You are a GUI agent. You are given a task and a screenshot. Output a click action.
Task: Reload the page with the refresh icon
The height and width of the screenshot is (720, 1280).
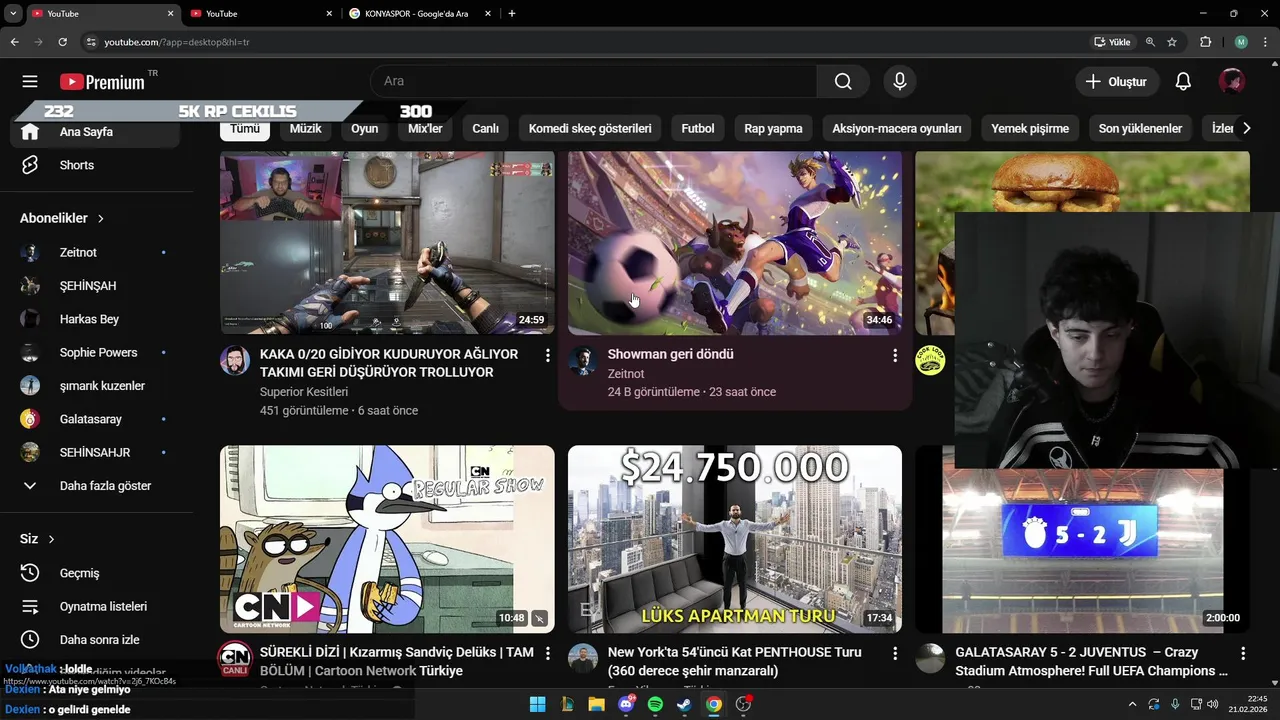point(63,42)
